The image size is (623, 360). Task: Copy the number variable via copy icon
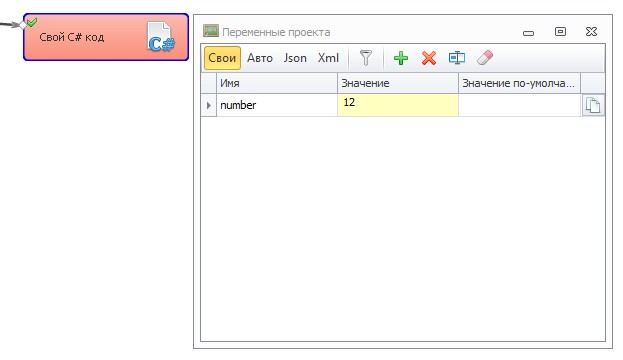[x=593, y=105]
